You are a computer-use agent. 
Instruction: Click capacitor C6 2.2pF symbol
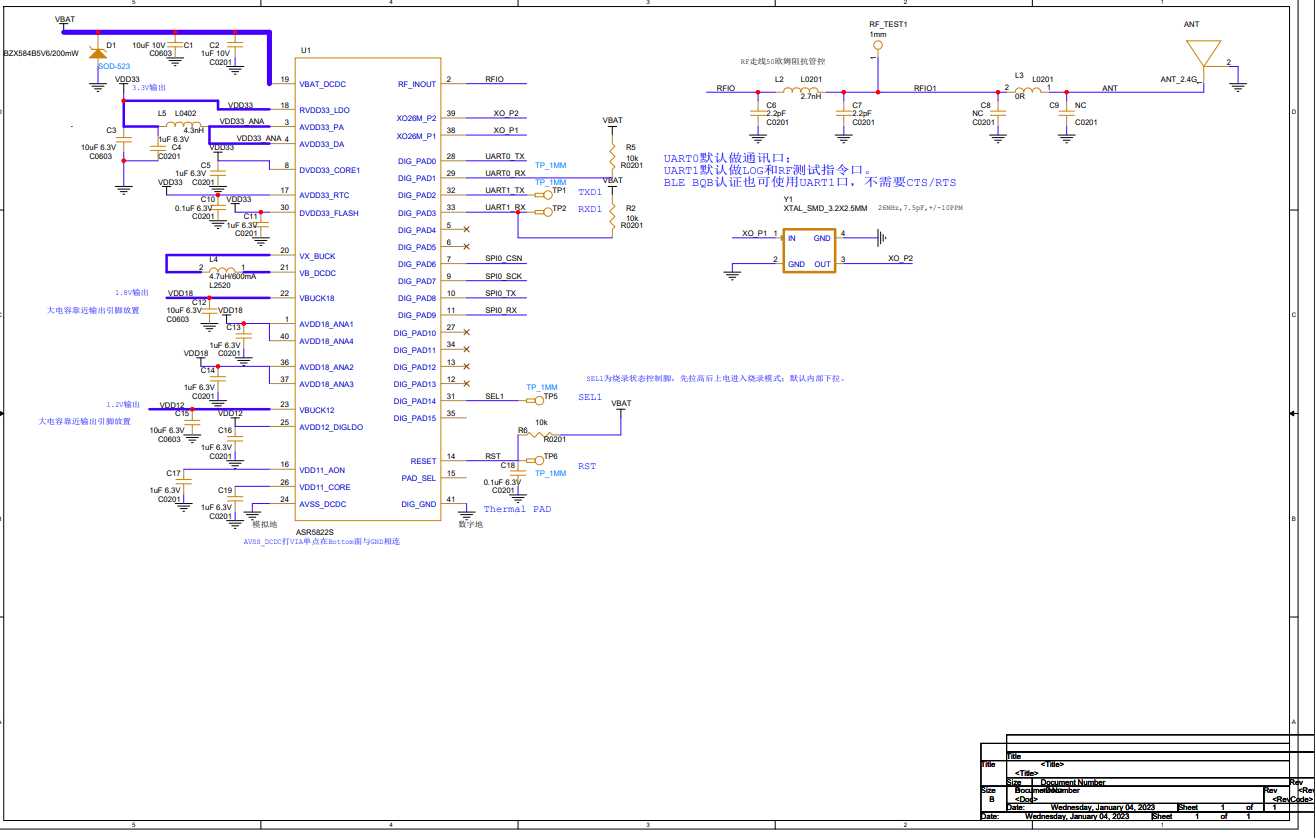(757, 112)
